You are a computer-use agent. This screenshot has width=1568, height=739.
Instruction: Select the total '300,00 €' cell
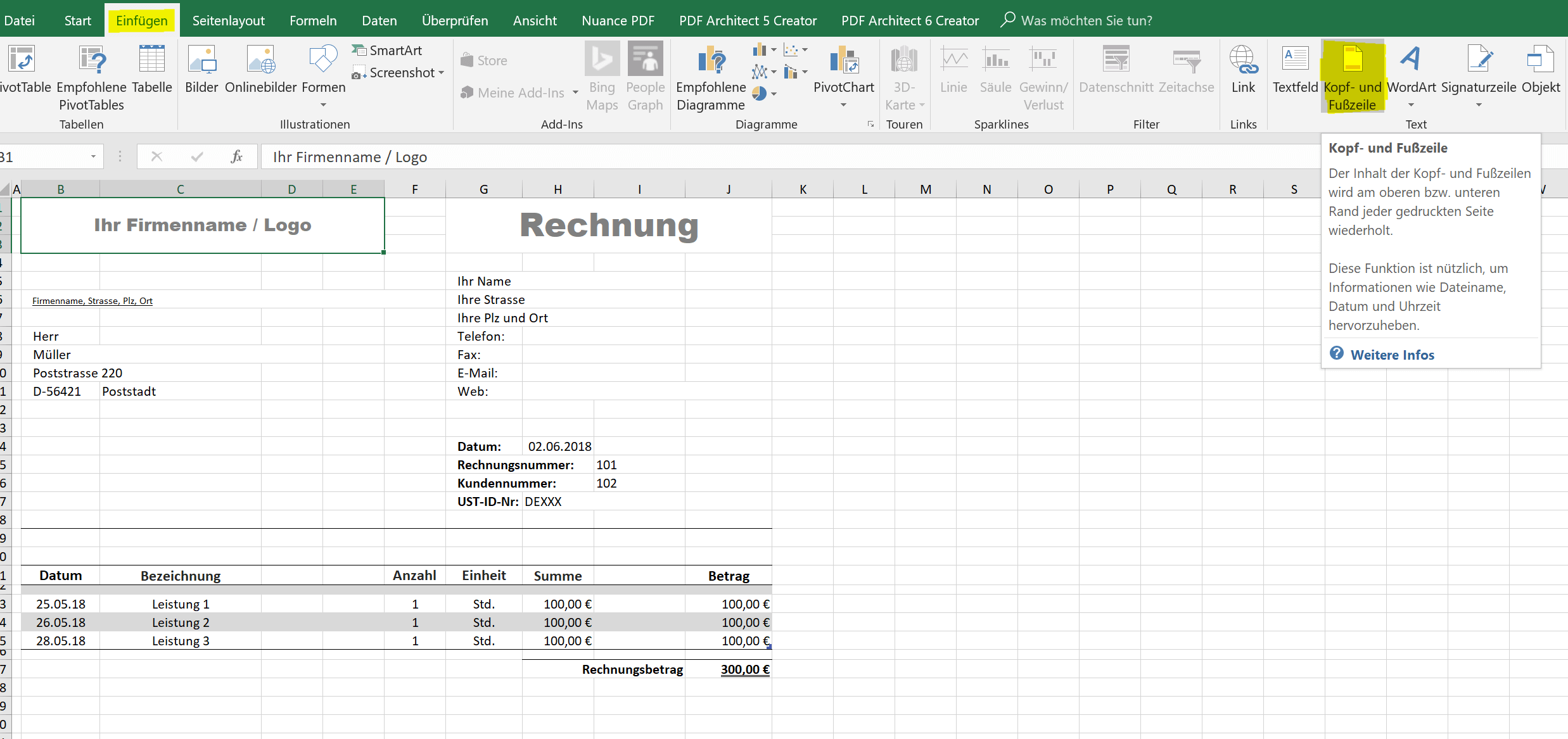click(x=729, y=669)
